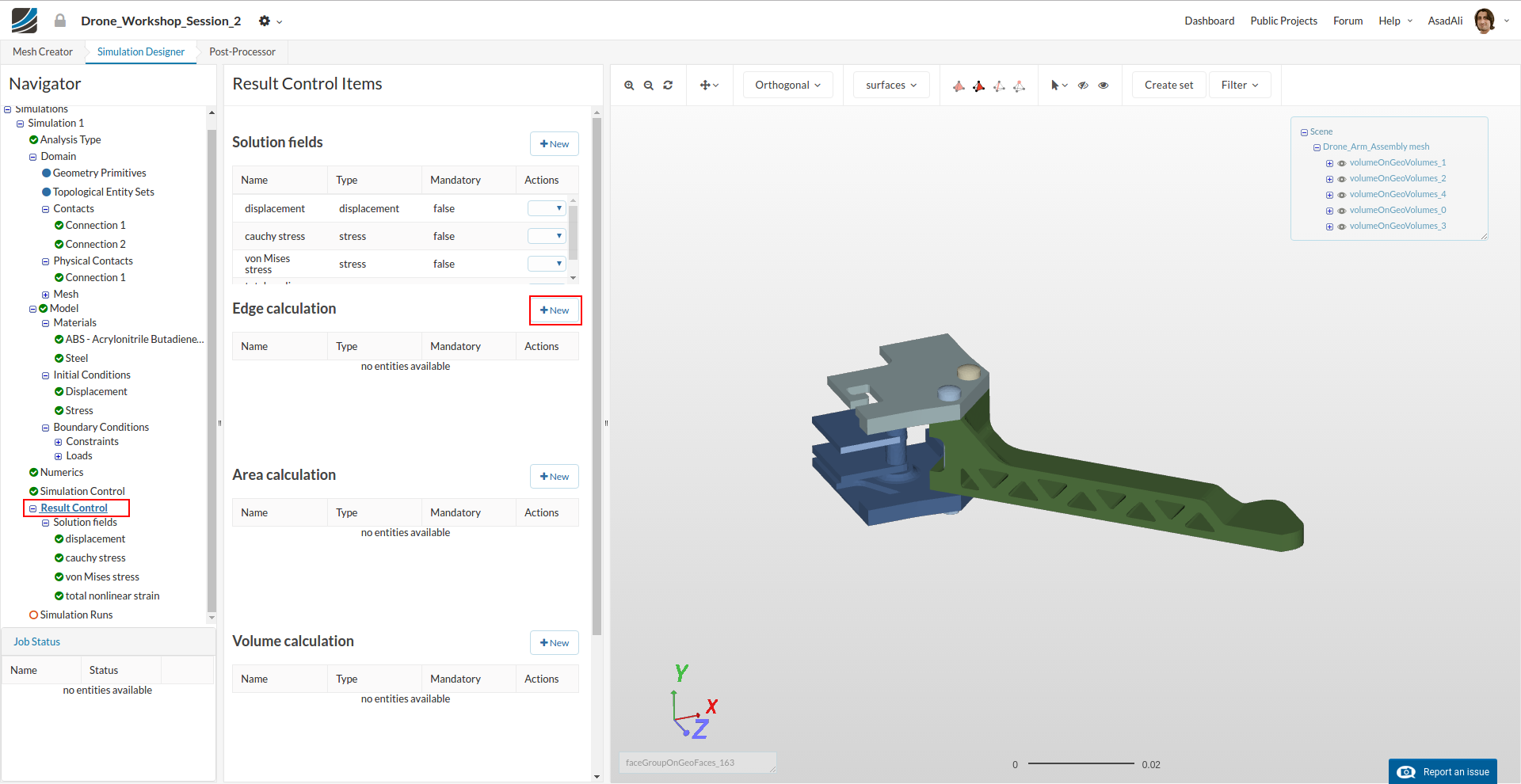
Task: Click the Create set button
Action: 1168,86
